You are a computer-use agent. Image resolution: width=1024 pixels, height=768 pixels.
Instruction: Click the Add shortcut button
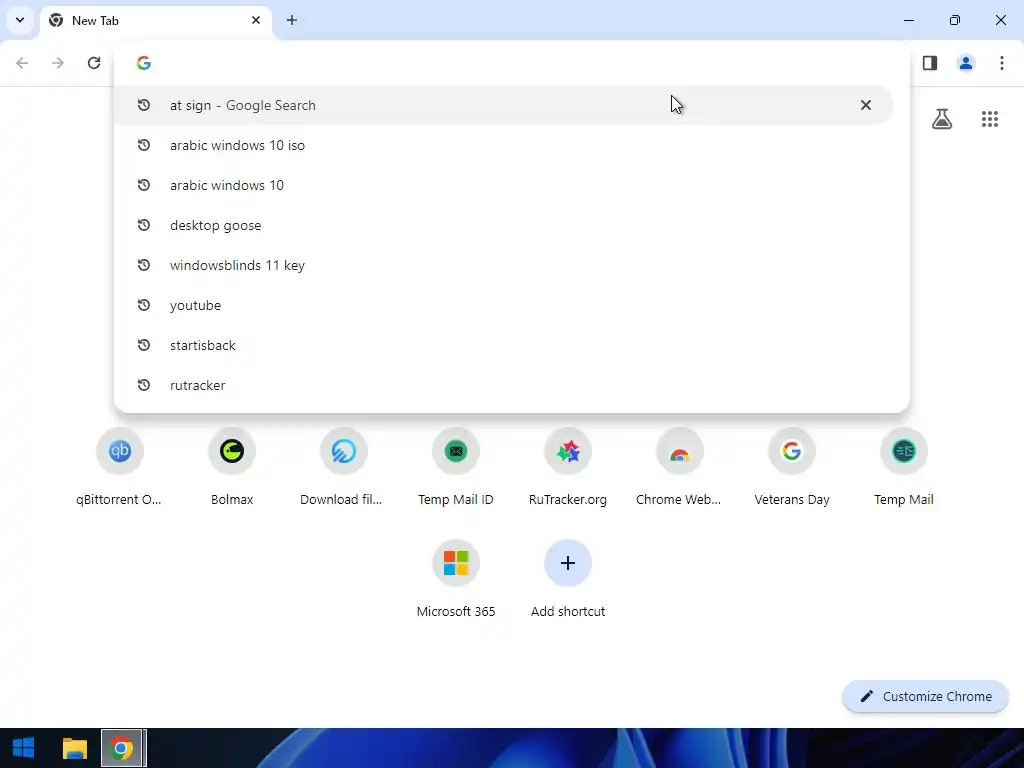(x=568, y=579)
